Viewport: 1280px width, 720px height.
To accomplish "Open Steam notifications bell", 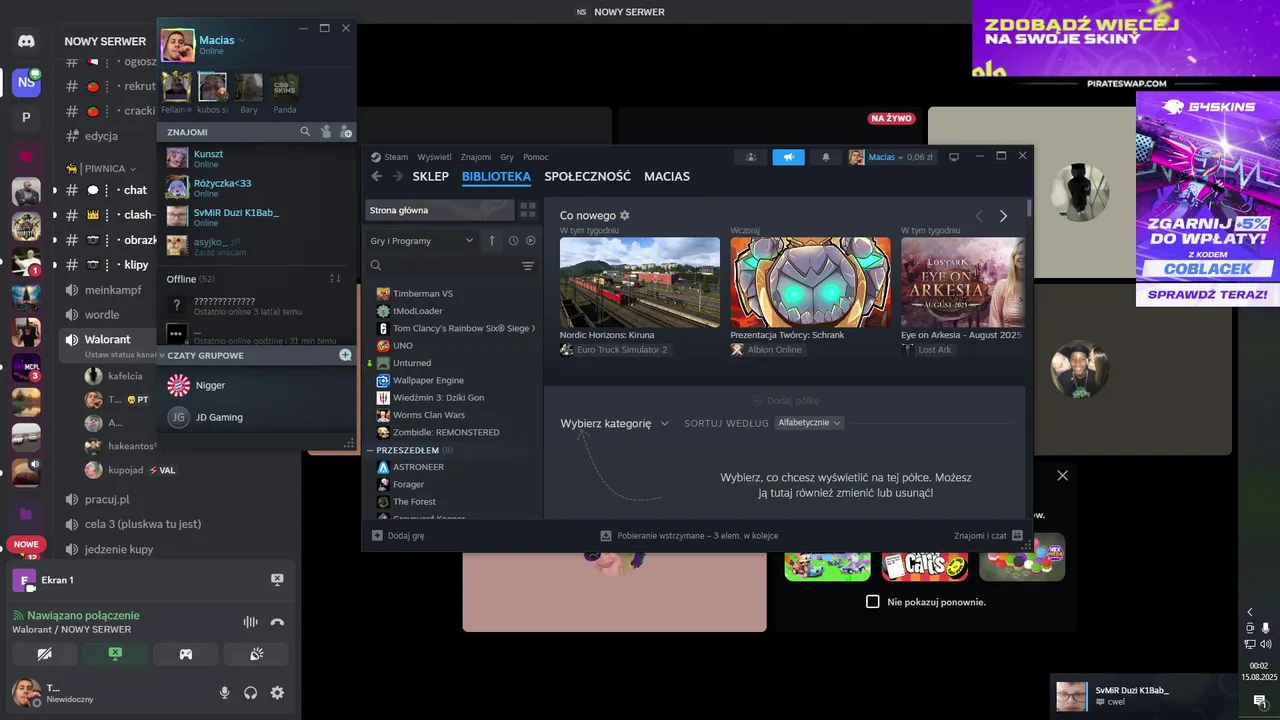I will pos(826,157).
